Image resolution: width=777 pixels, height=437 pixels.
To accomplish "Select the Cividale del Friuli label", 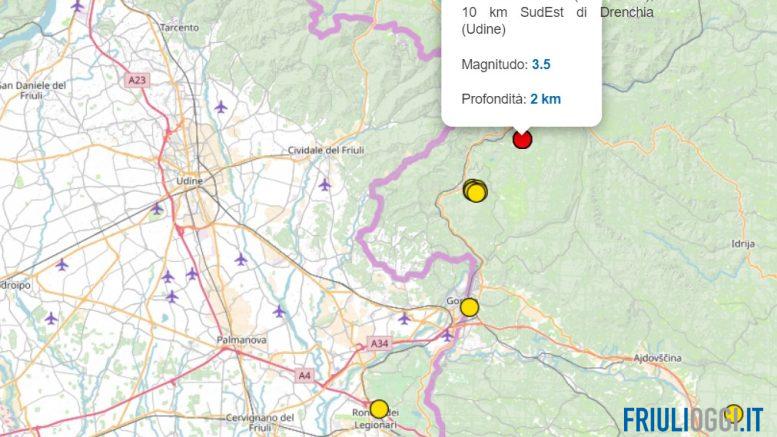I will click(x=324, y=150).
